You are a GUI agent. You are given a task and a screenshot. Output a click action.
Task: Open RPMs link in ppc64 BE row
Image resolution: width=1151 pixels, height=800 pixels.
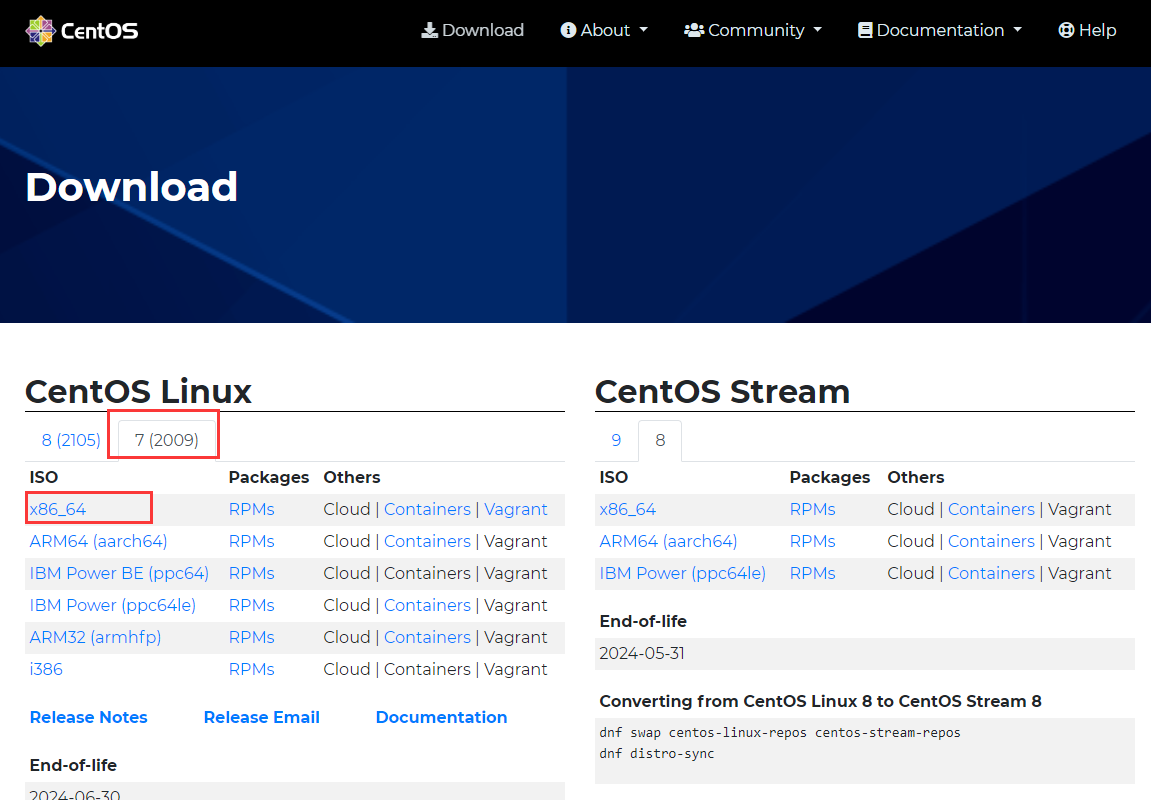tap(252, 573)
